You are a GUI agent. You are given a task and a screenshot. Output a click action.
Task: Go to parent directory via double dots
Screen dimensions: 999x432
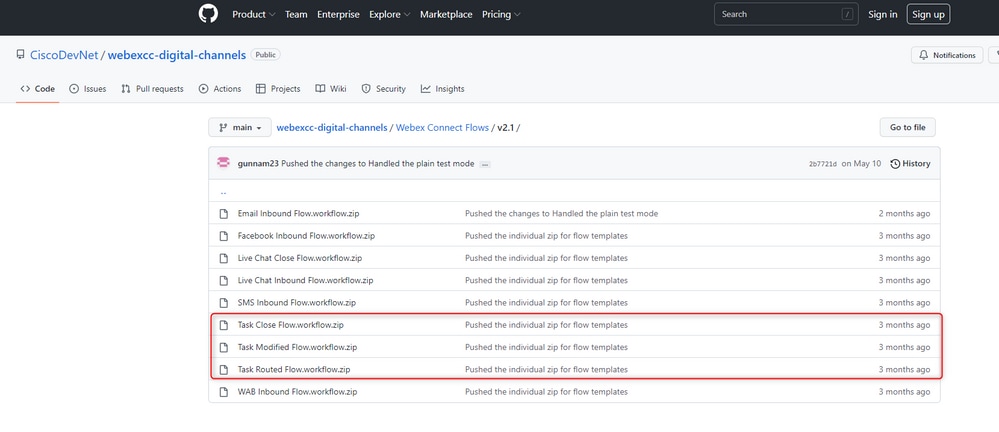pyautogui.click(x=224, y=192)
